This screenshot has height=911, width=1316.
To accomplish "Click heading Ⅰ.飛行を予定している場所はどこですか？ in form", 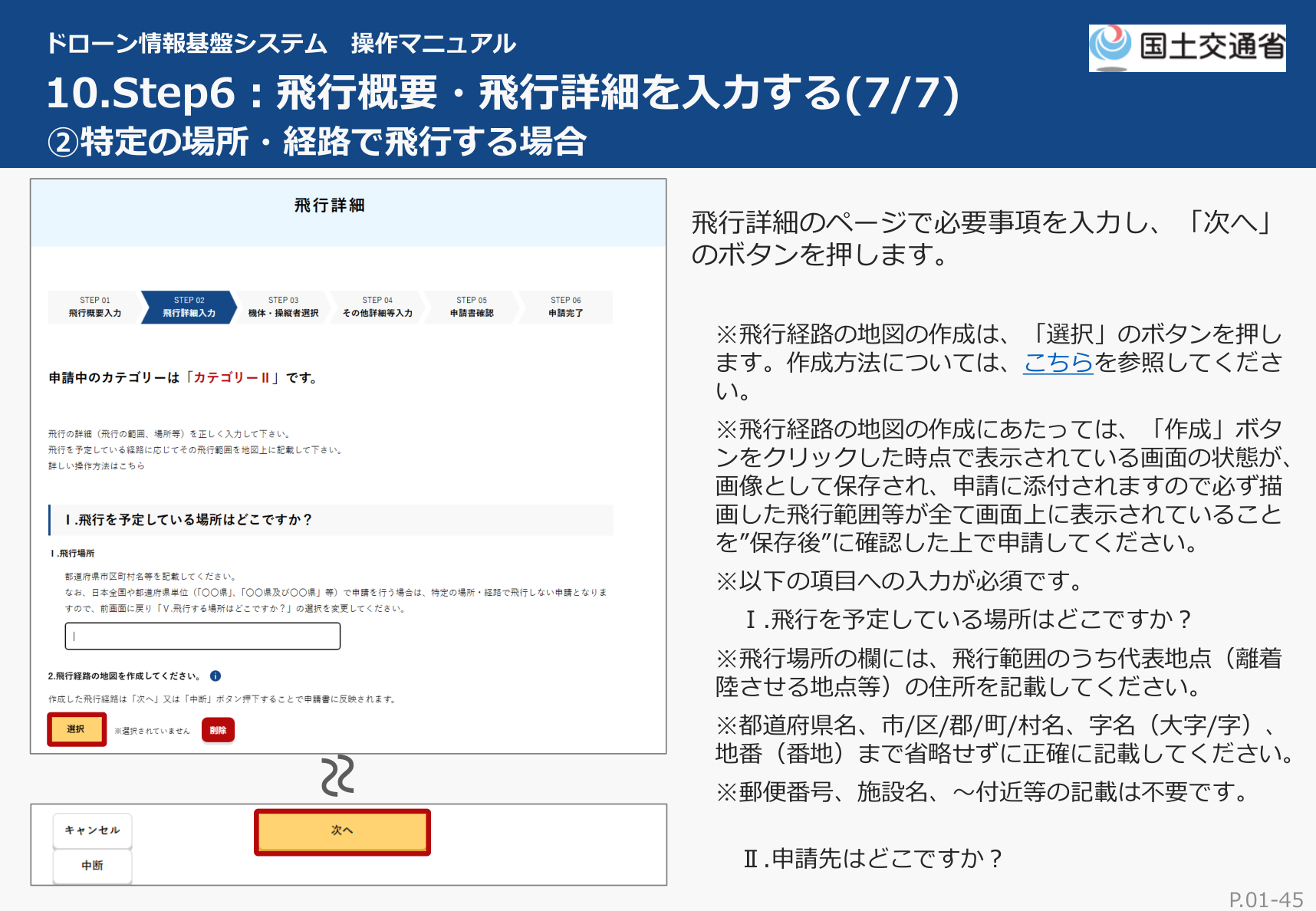I will point(189,520).
